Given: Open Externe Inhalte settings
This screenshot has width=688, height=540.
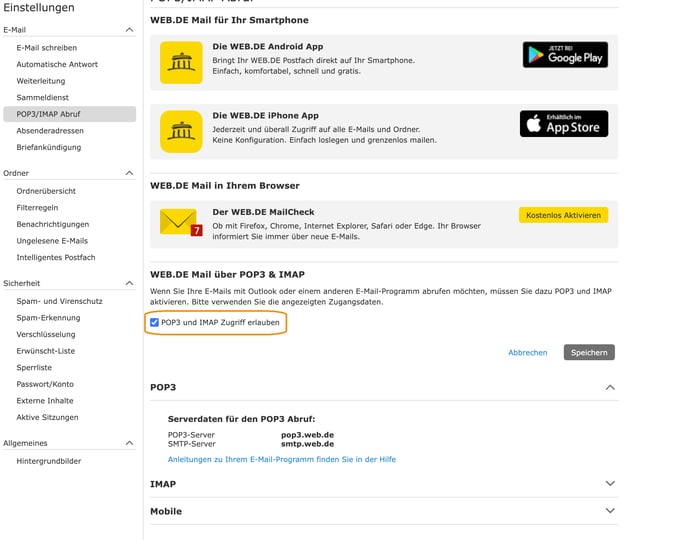Looking at the screenshot, I should click(x=45, y=401).
